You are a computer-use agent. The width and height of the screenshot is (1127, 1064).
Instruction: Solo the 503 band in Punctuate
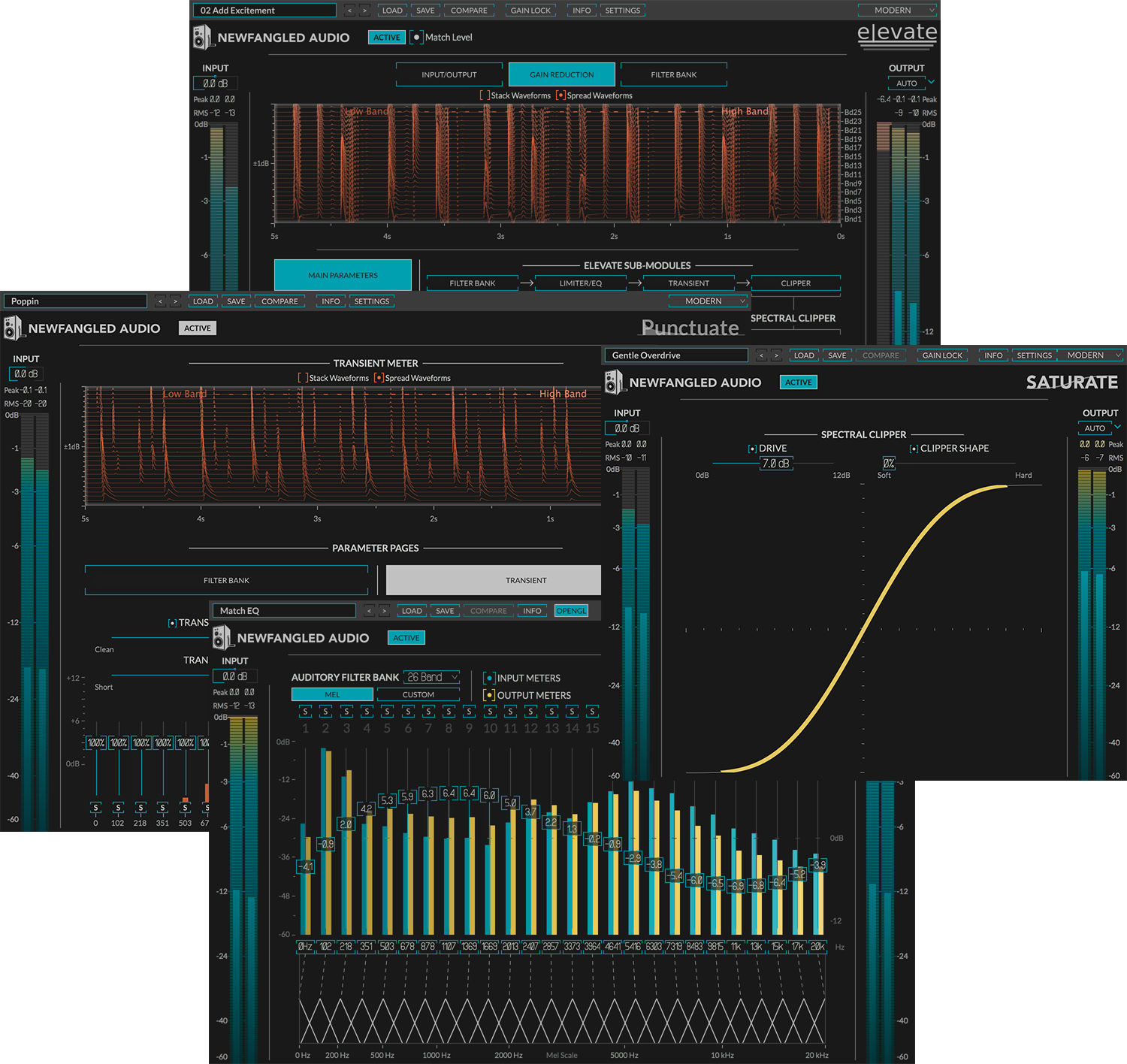pos(185,808)
